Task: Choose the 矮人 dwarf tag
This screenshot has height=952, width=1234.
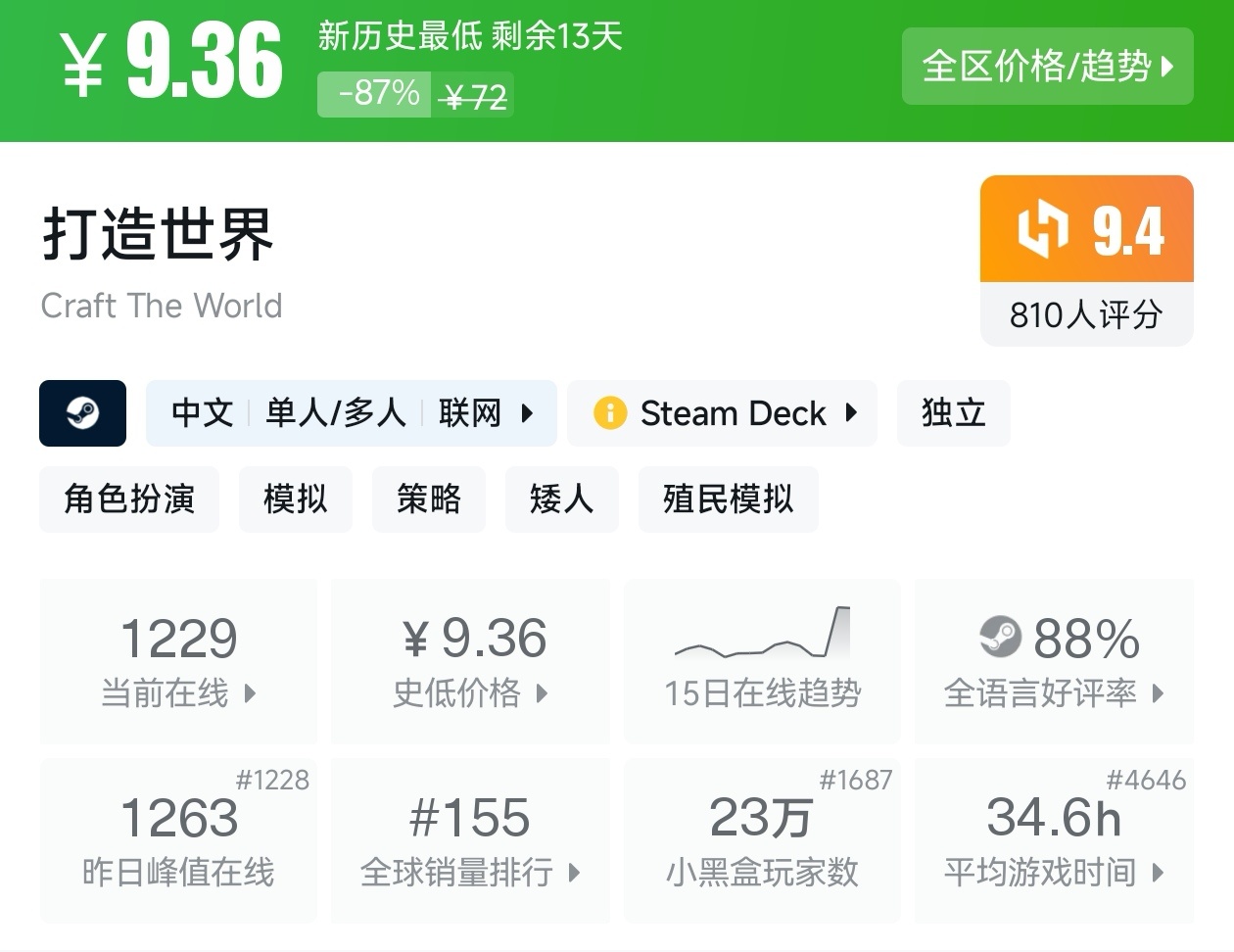Action: (561, 500)
